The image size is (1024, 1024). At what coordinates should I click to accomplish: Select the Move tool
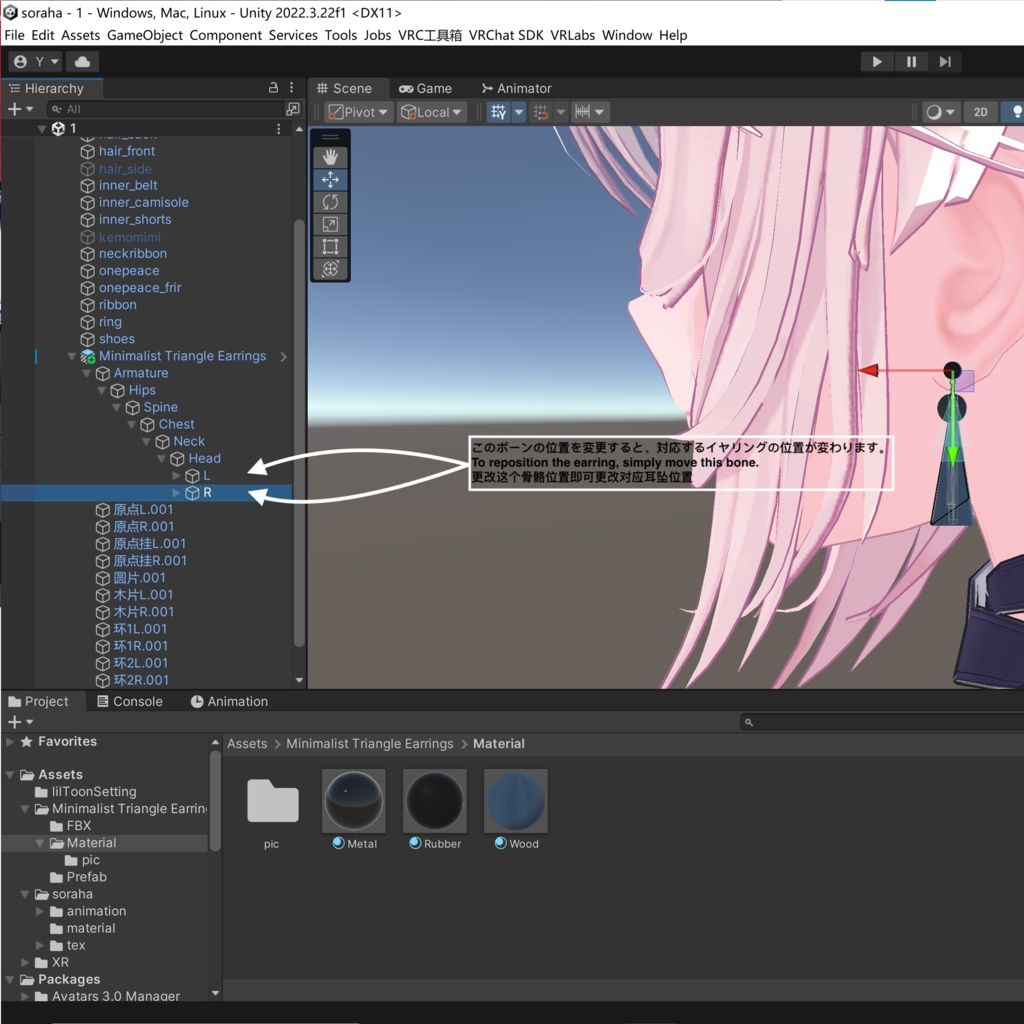(330, 180)
